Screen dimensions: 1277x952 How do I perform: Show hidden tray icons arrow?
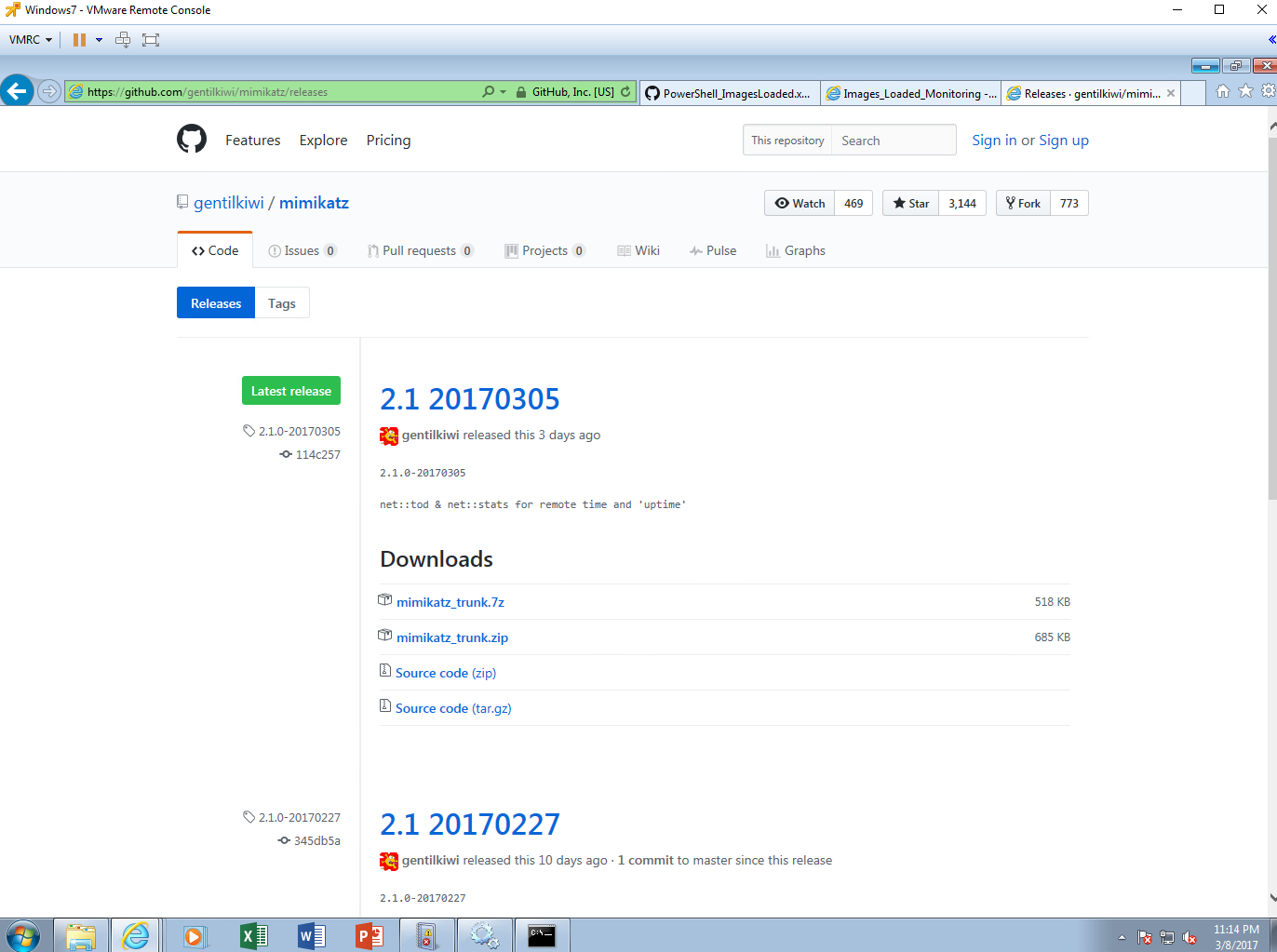click(1122, 937)
